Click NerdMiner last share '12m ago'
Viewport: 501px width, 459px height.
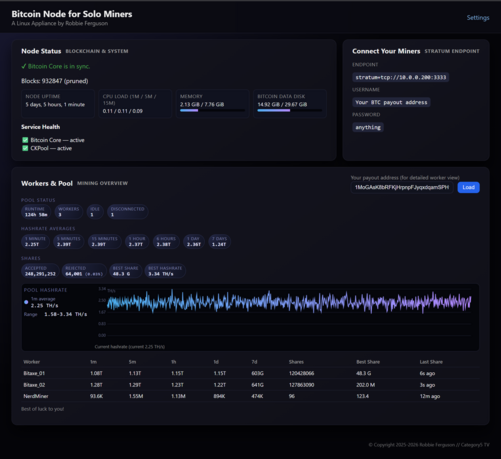tap(430, 396)
